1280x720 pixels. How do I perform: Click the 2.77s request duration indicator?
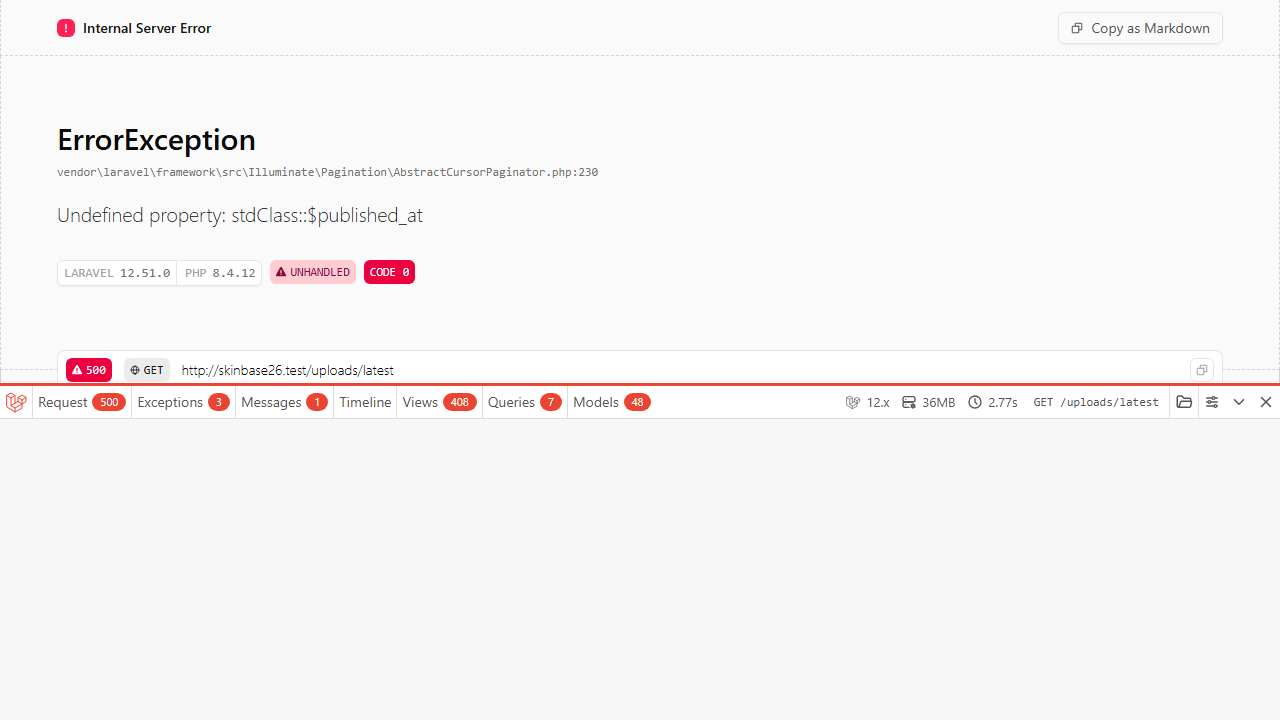[x=993, y=402]
